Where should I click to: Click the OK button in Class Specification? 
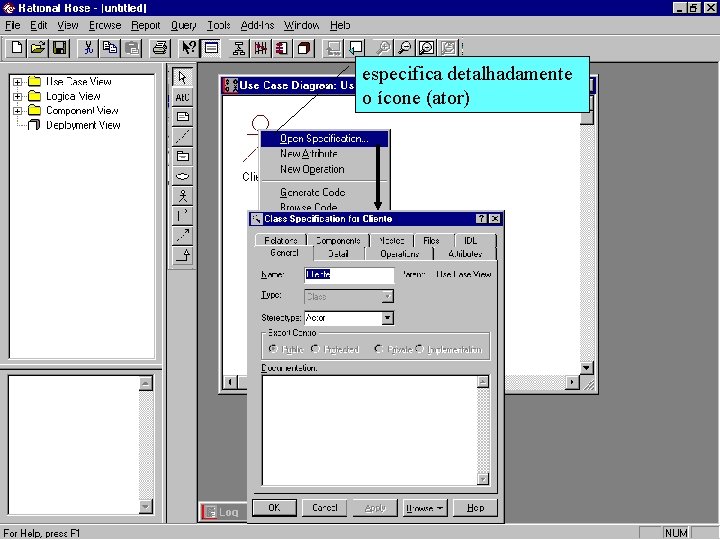coord(274,508)
